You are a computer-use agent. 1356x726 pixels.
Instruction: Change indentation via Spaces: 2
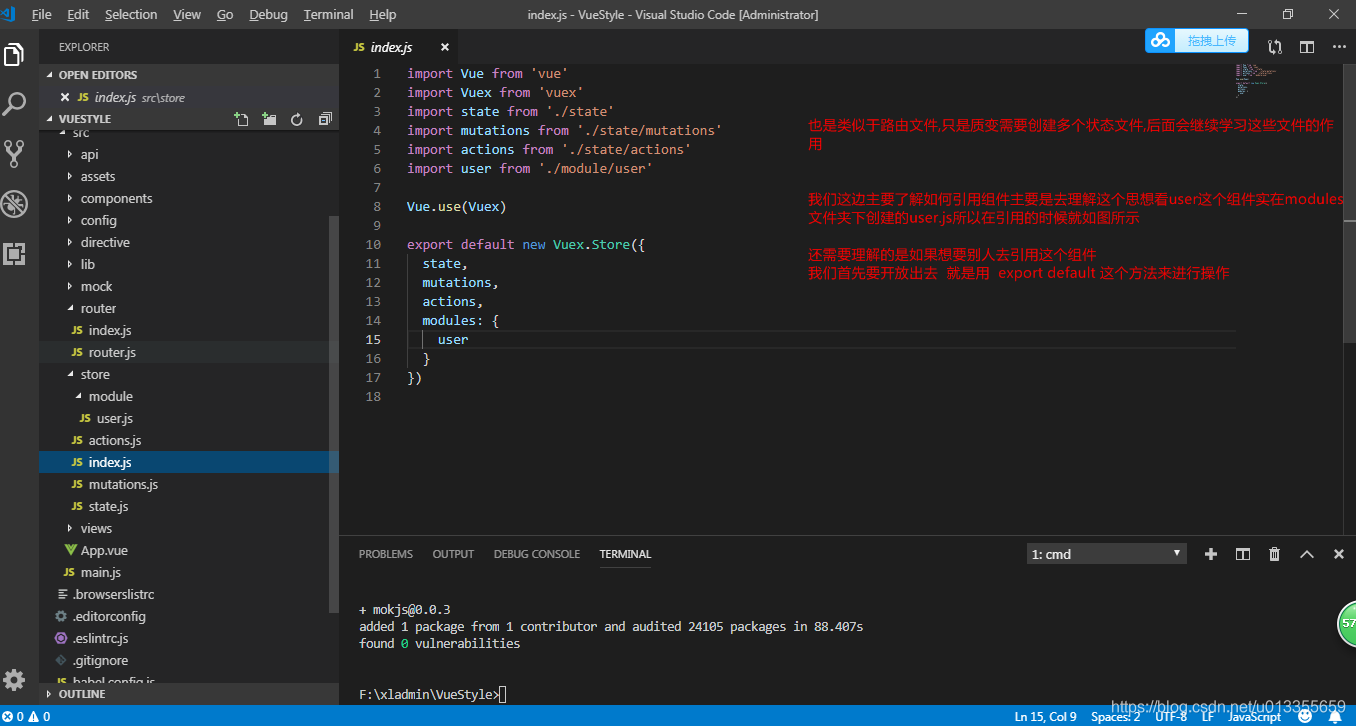click(1115, 716)
